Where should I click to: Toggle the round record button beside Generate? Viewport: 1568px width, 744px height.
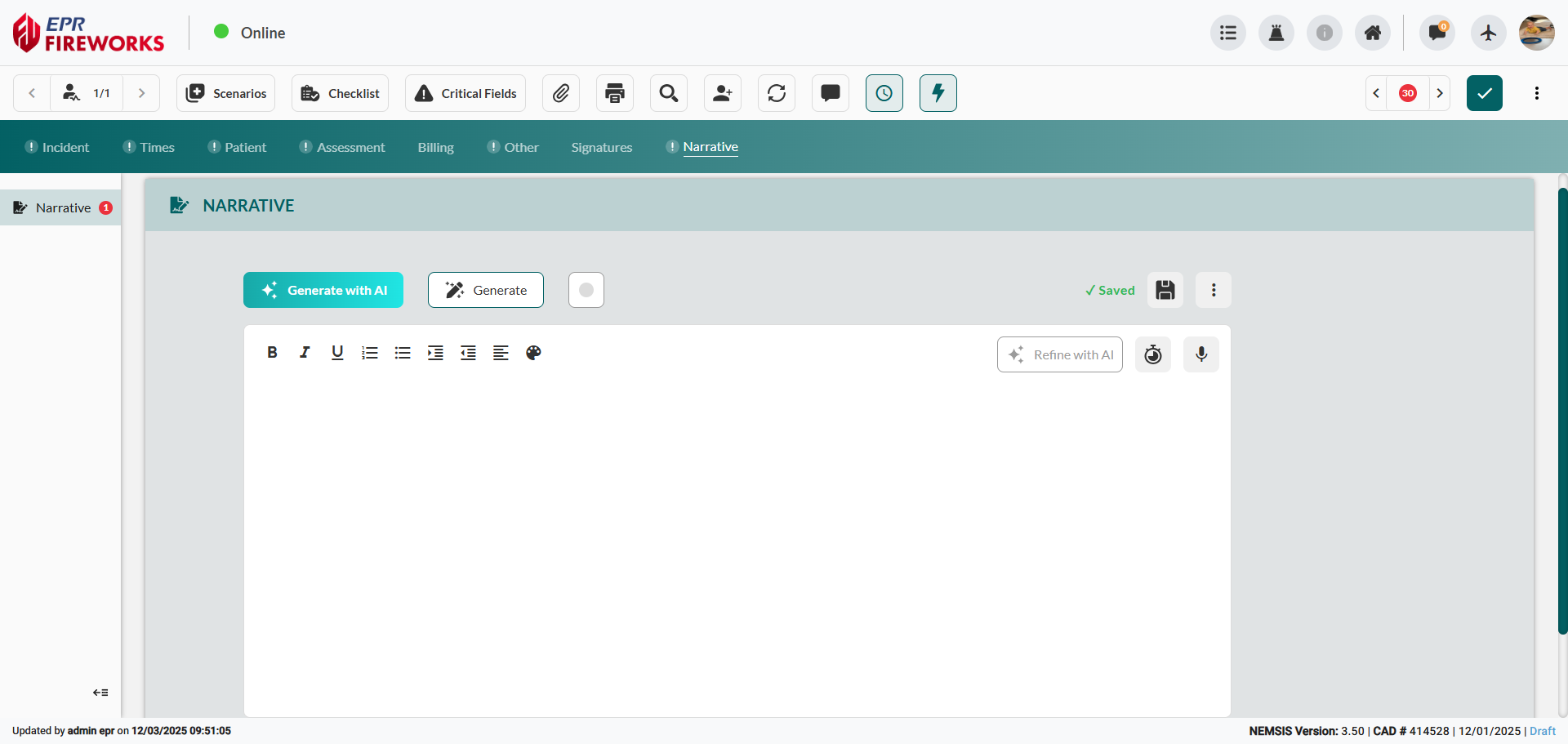(586, 290)
